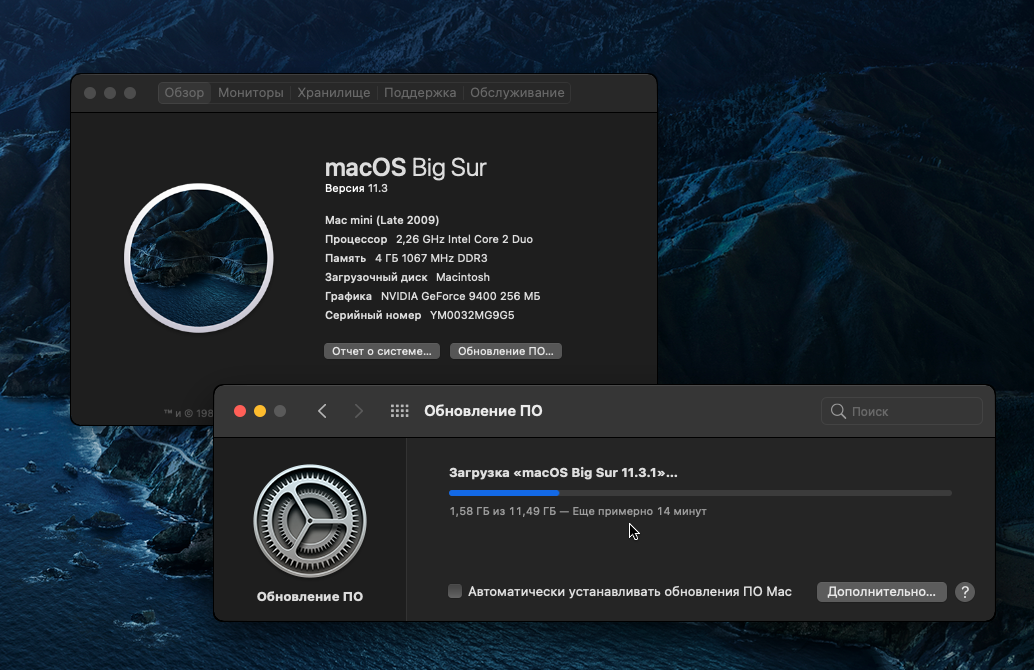Viewport: 1034px width, 670px height.
Task: Click the NVIDIA GeForce 9400 256 МБ text
Action: pos(460,297)
